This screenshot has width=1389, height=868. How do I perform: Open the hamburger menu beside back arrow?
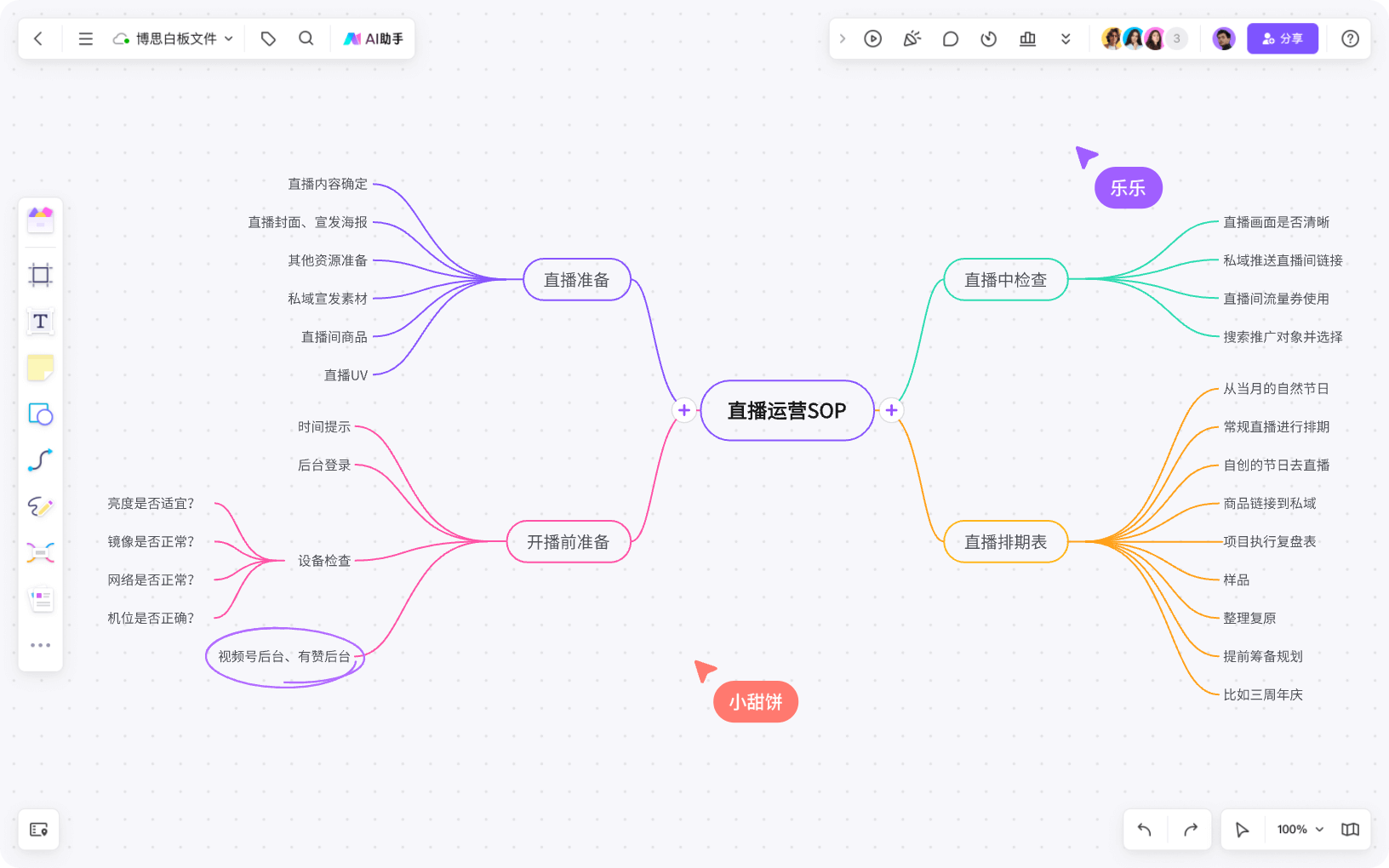(x=85, y=38)
